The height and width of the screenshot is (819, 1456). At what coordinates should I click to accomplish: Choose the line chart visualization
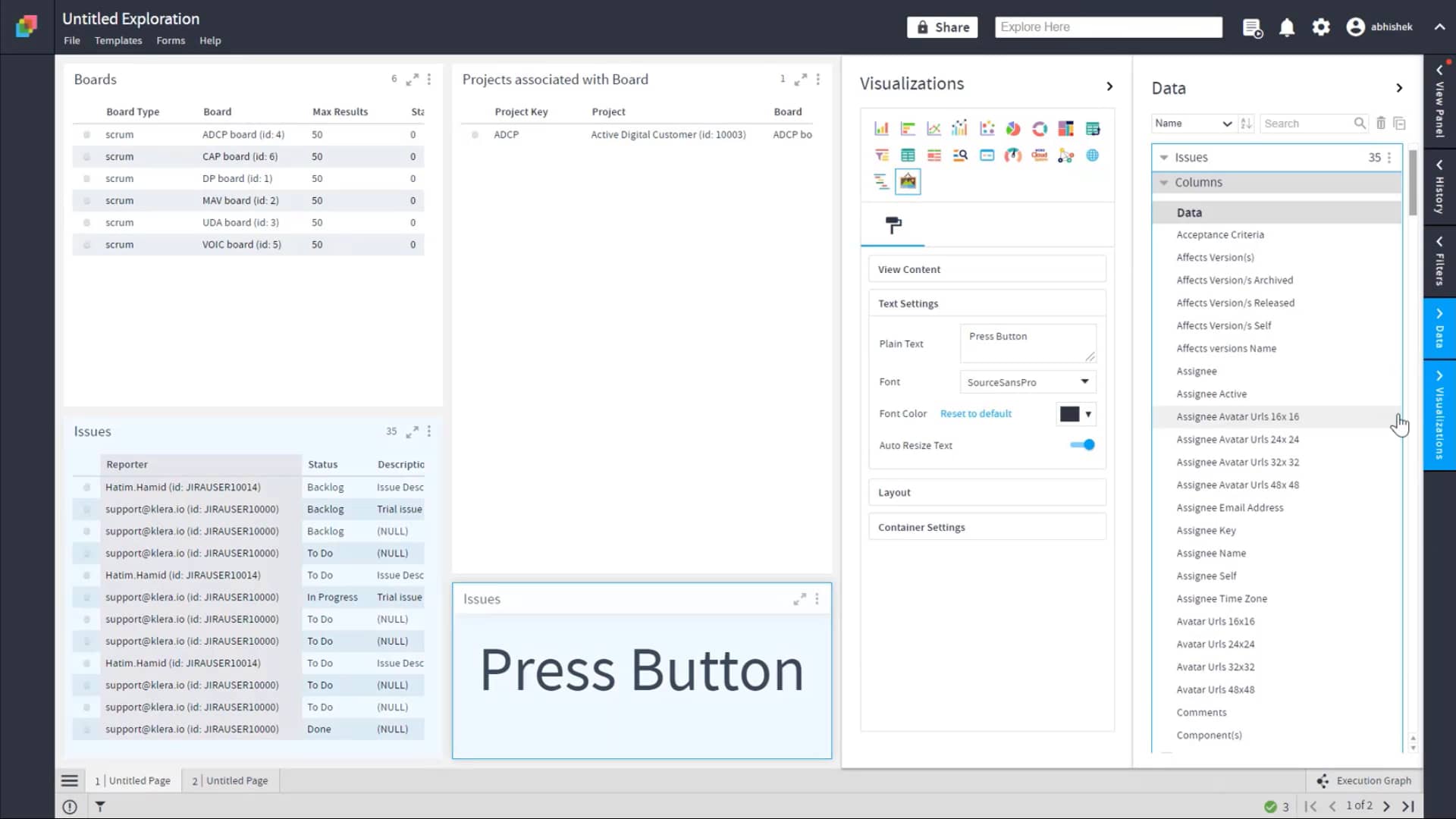934,129
